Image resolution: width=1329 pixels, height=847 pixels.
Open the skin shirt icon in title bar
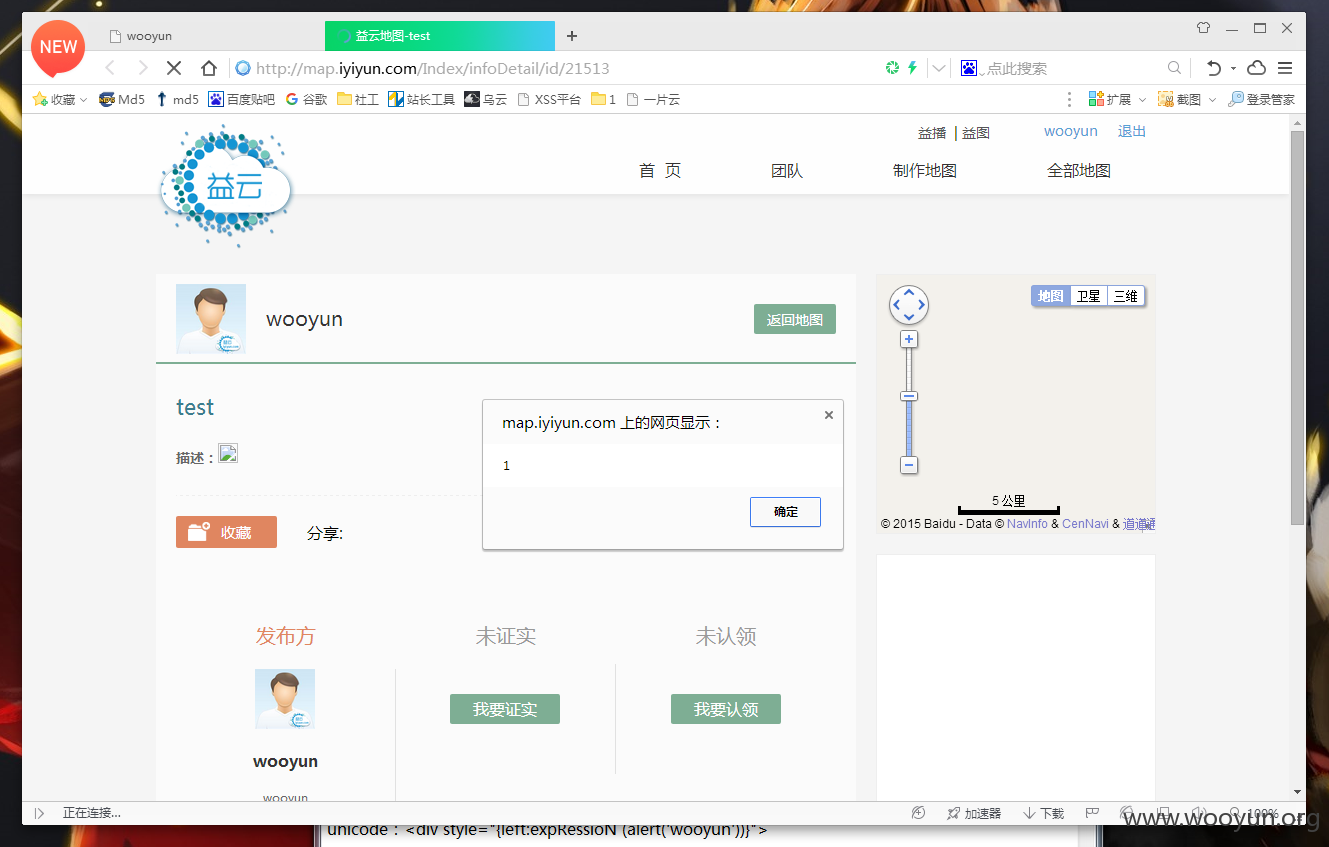(x=1204, y=28)
